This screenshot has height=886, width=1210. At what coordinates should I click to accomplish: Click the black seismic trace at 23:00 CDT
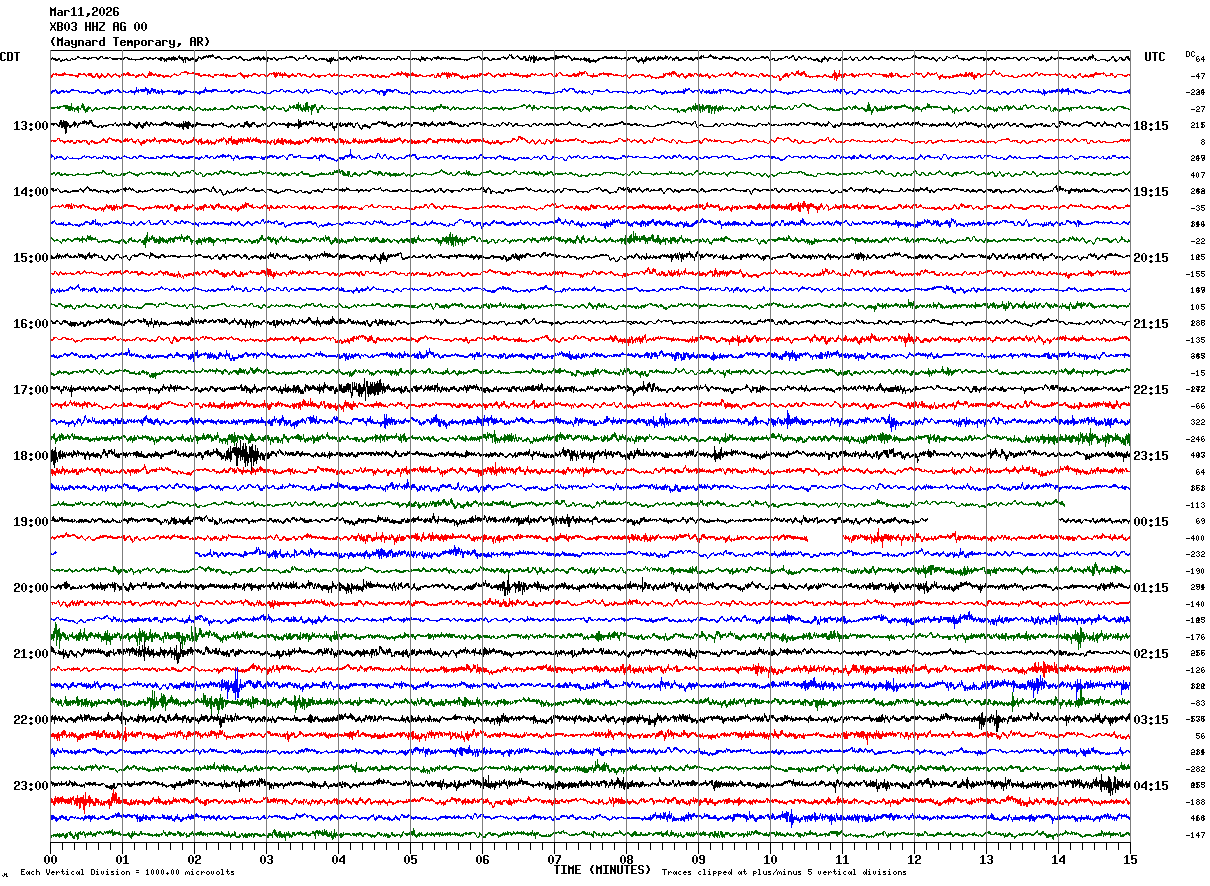tap(590, 785)
